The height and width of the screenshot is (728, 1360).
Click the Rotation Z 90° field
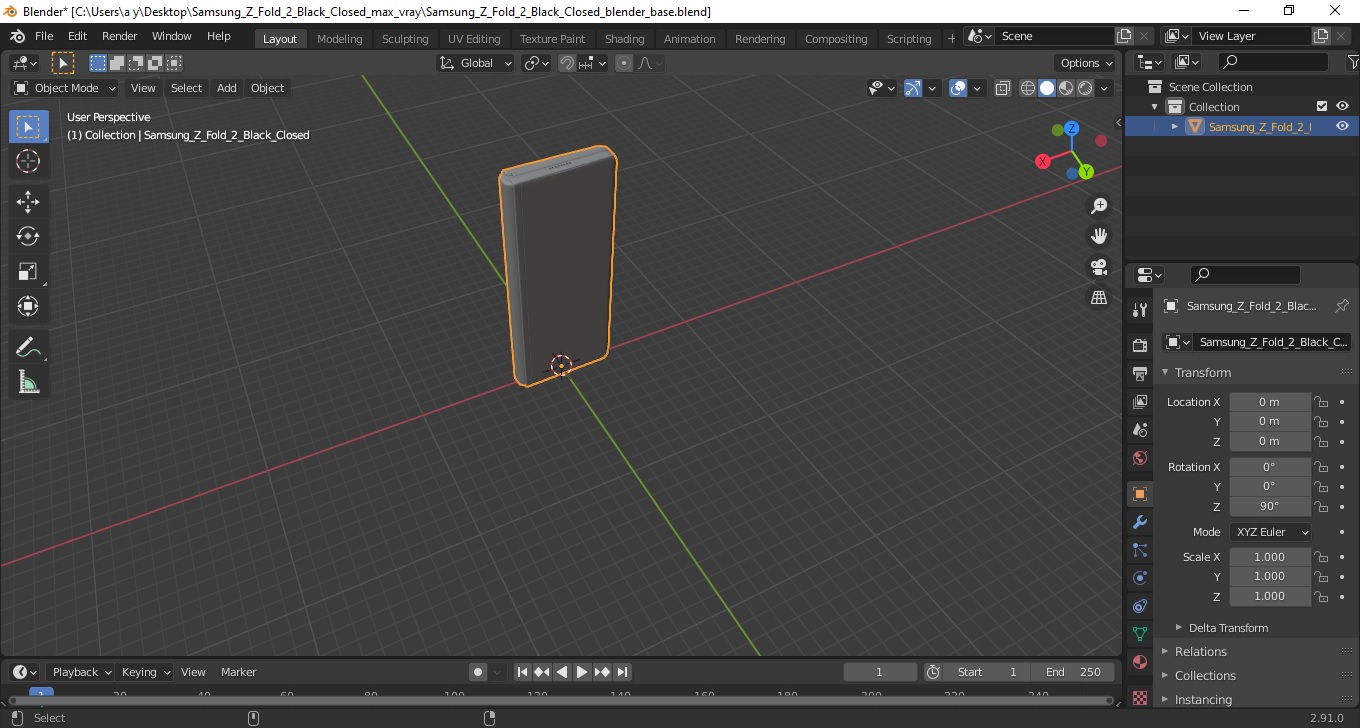(x=1270, y=506)
